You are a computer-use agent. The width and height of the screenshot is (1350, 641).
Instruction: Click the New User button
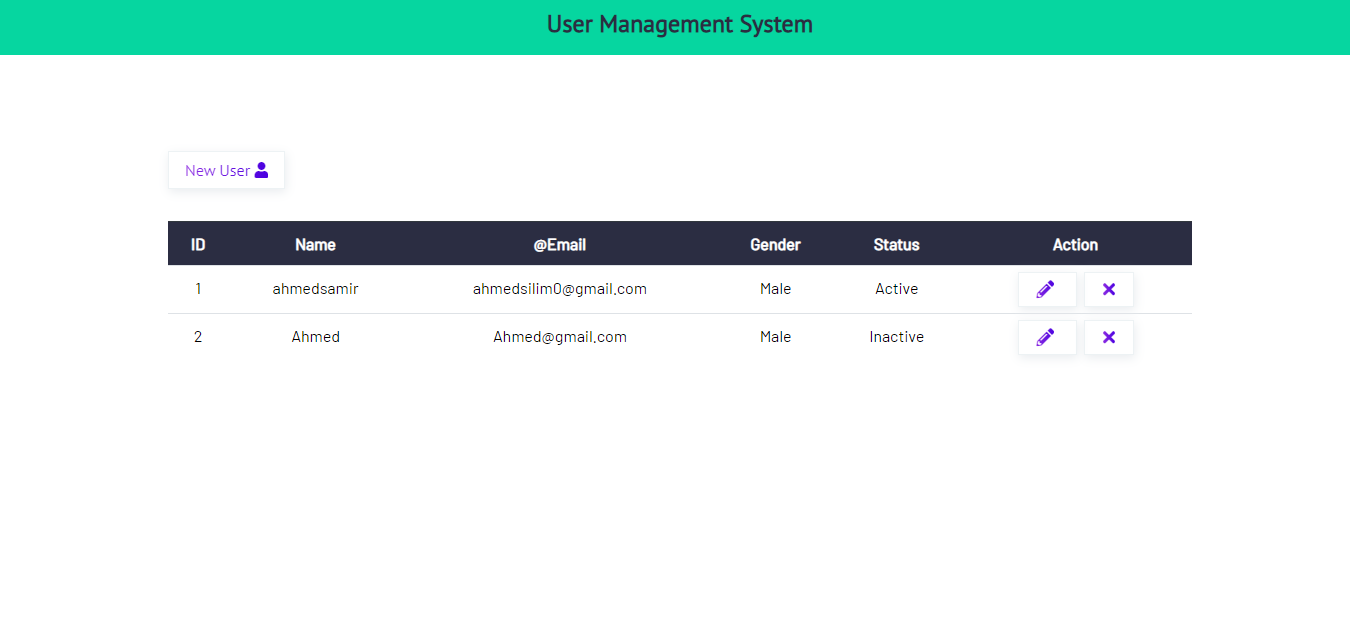226,170
